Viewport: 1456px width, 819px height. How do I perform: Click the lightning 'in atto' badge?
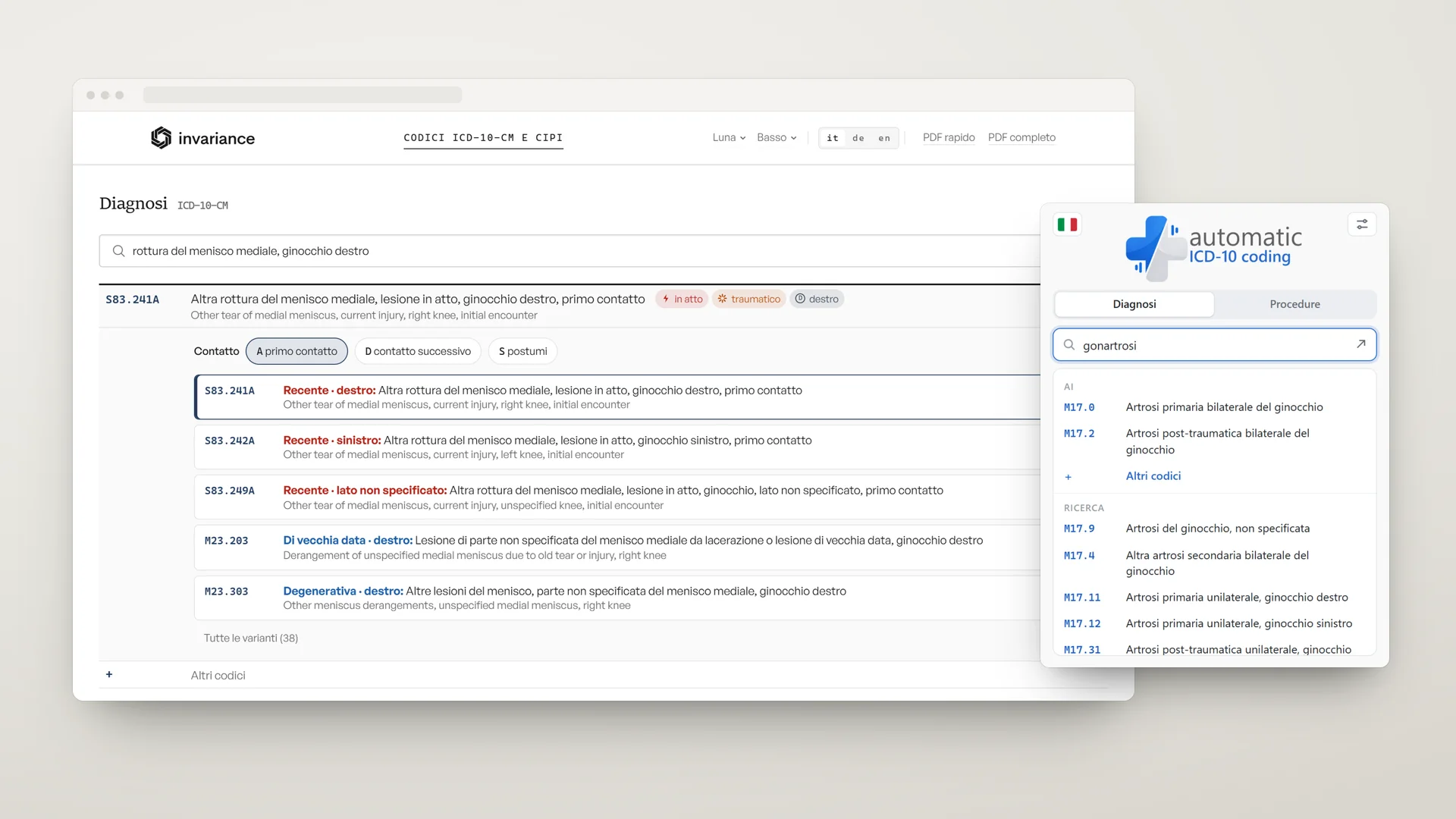682,299
